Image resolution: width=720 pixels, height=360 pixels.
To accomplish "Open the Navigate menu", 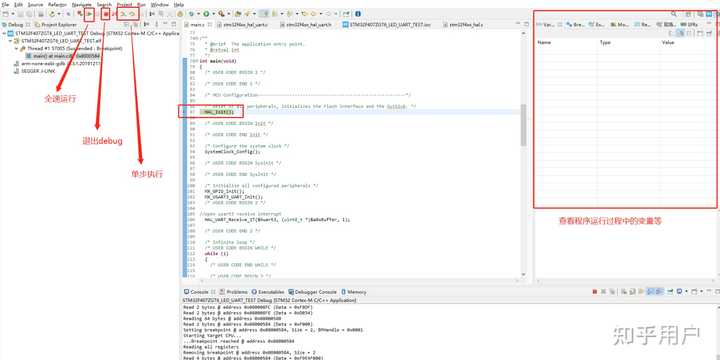I will click(x=81, y=4).
